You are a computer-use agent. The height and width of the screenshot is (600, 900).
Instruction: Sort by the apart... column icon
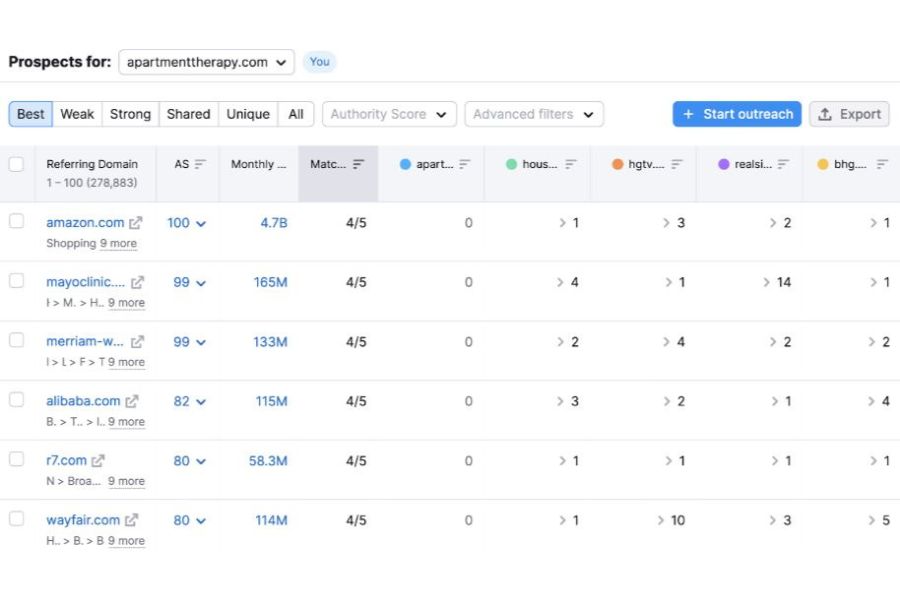click(x=464, y=164)
